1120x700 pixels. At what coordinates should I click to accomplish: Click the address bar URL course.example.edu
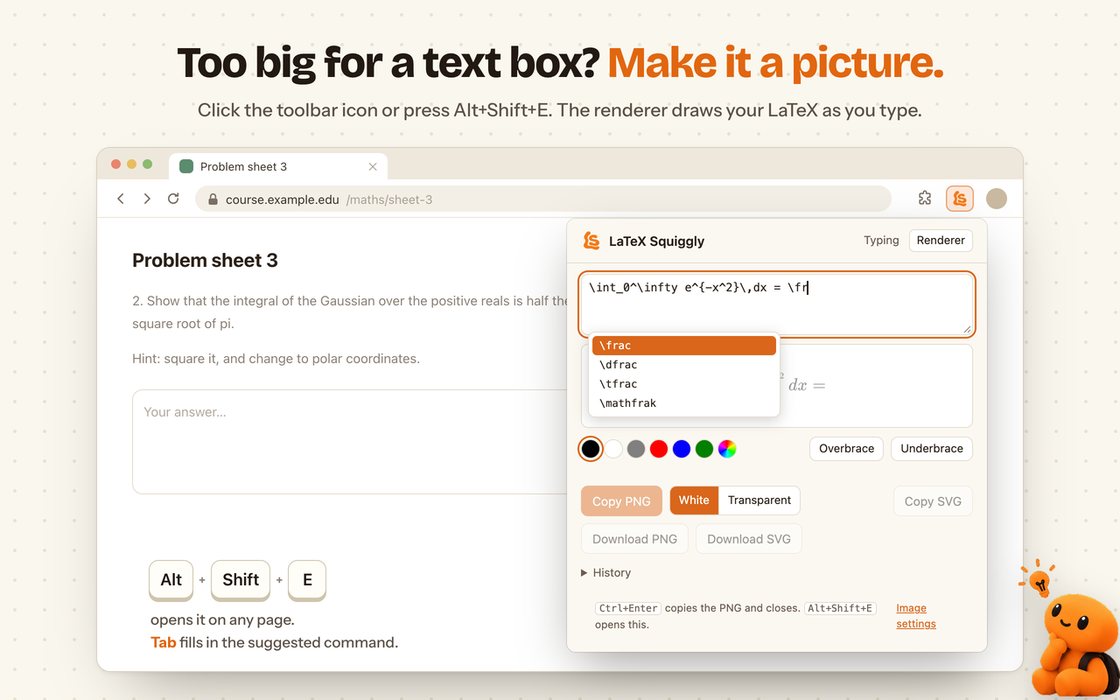(x=282, y=199)
